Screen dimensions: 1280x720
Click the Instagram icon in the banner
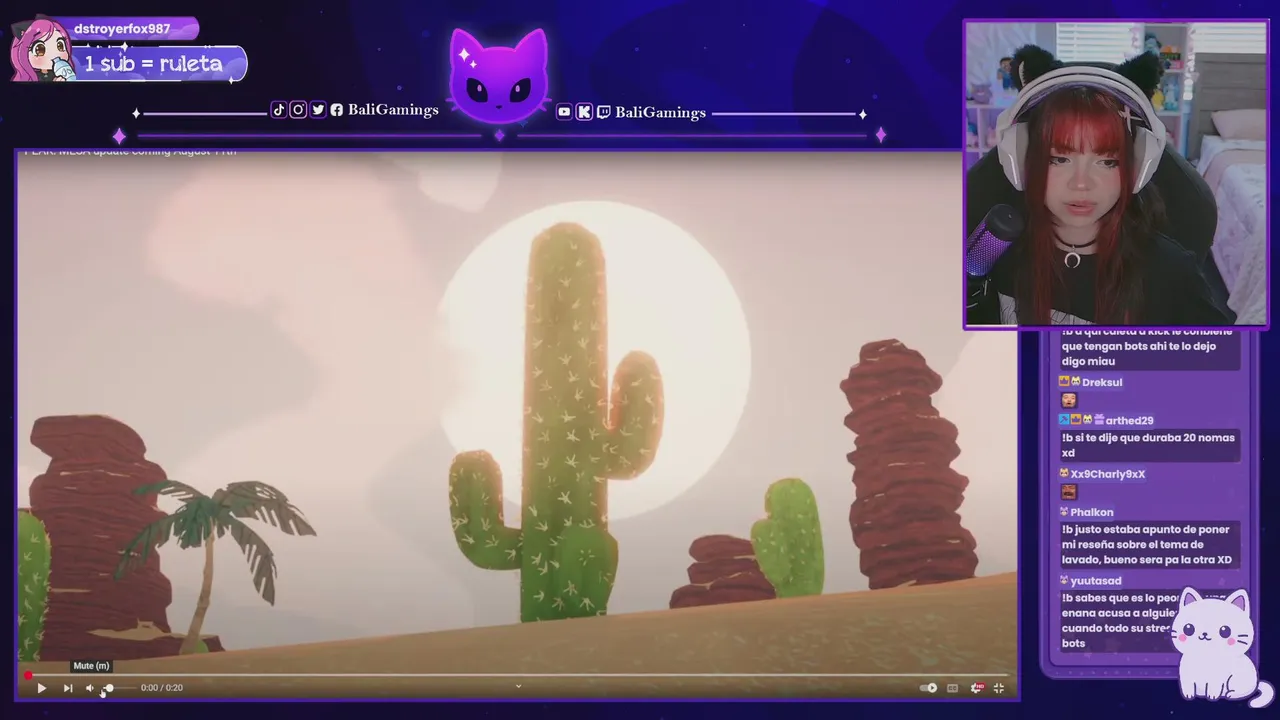pos(298,110)
